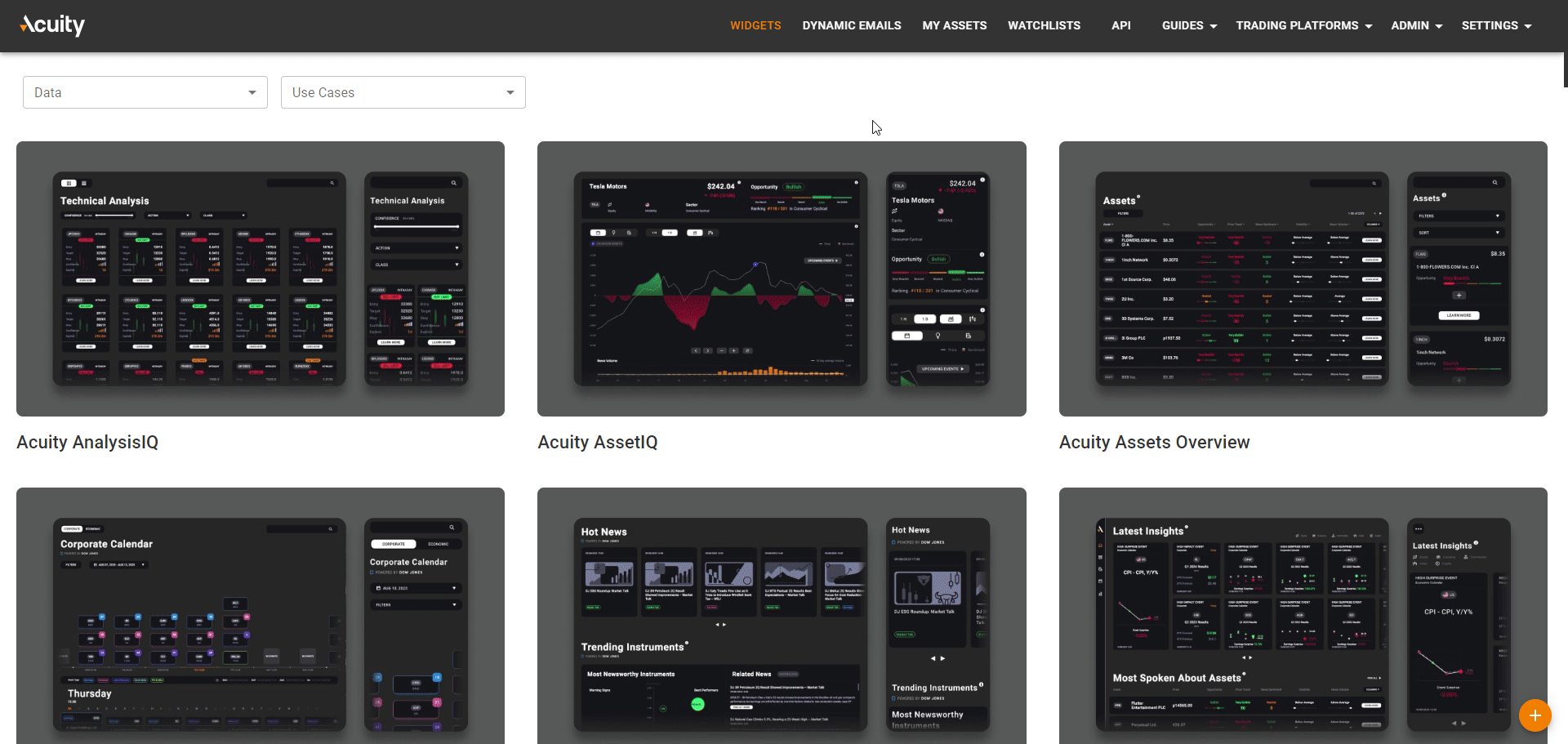This screenshot has height=744, width=1568.
Task: Expand the Admin menu
Action: 1416,25
